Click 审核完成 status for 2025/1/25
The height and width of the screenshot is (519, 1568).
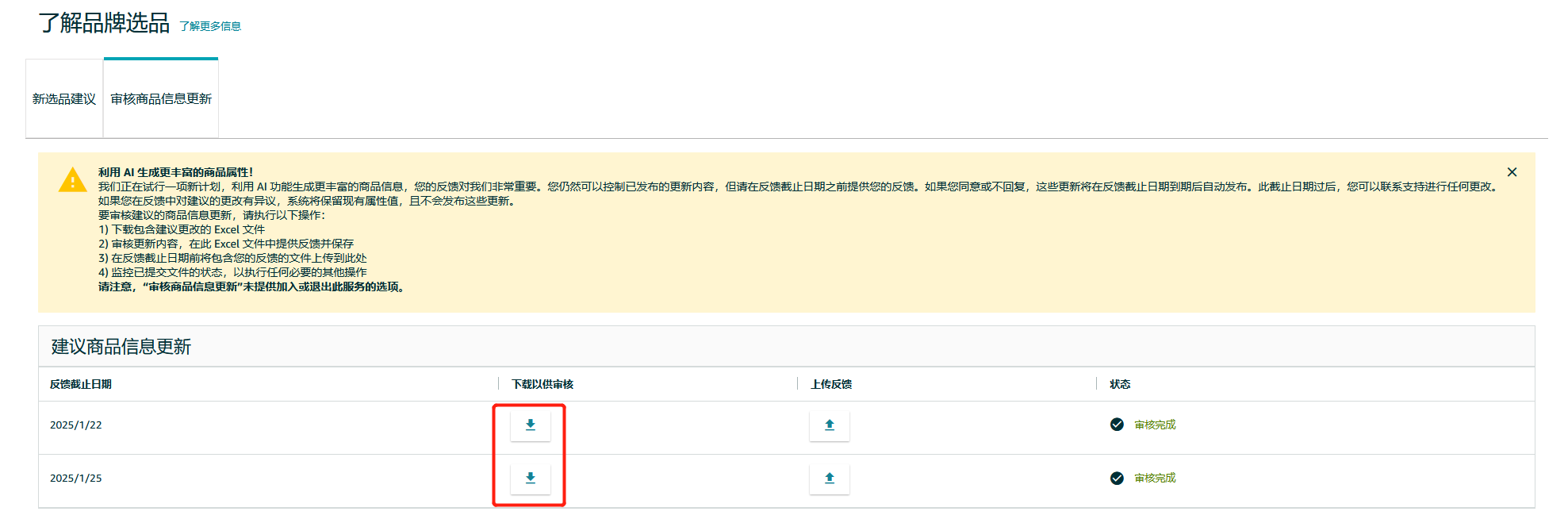(1155, 478)
